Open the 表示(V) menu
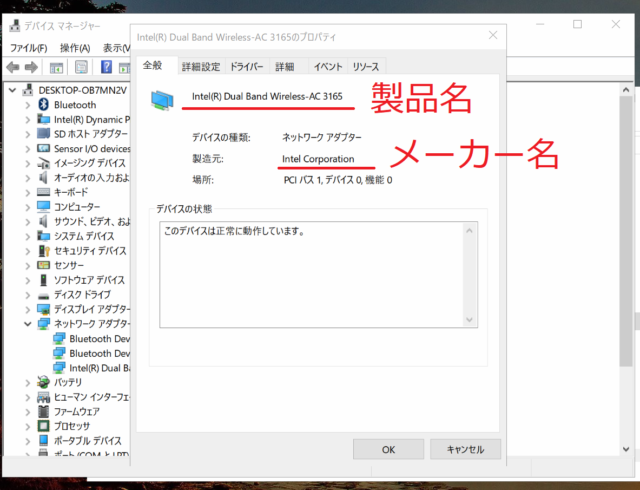The width and height of the screenshot is (640, 490). click(x=116, y=48)
